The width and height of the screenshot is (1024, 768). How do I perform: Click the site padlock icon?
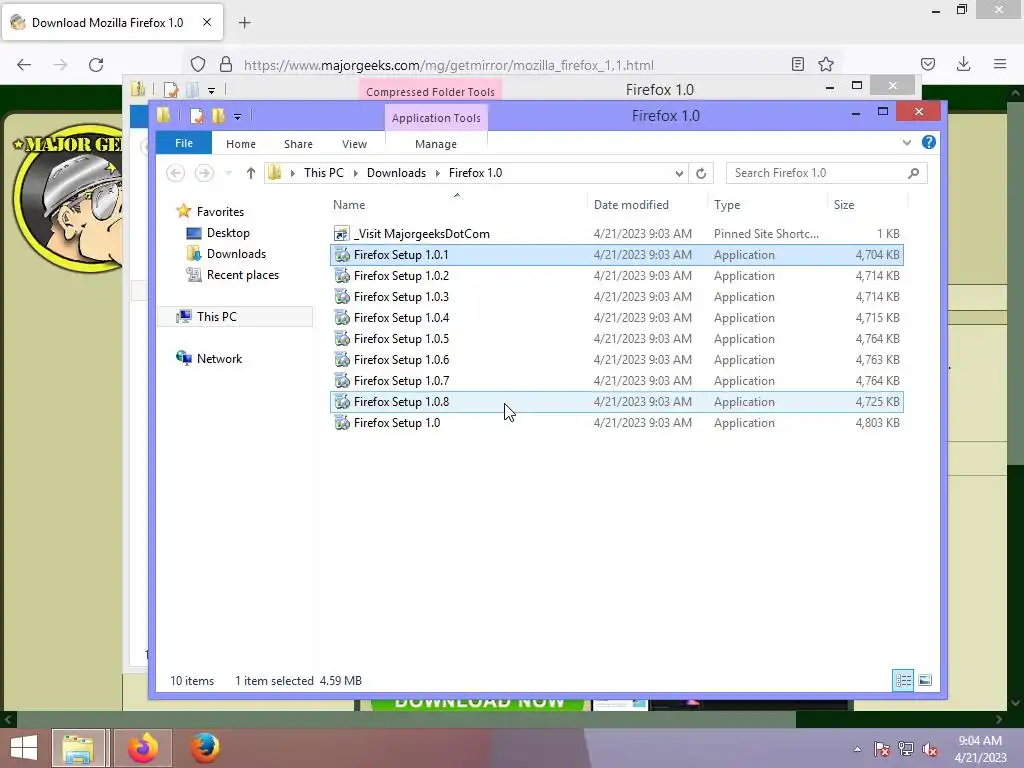click(x=226, y=64)
